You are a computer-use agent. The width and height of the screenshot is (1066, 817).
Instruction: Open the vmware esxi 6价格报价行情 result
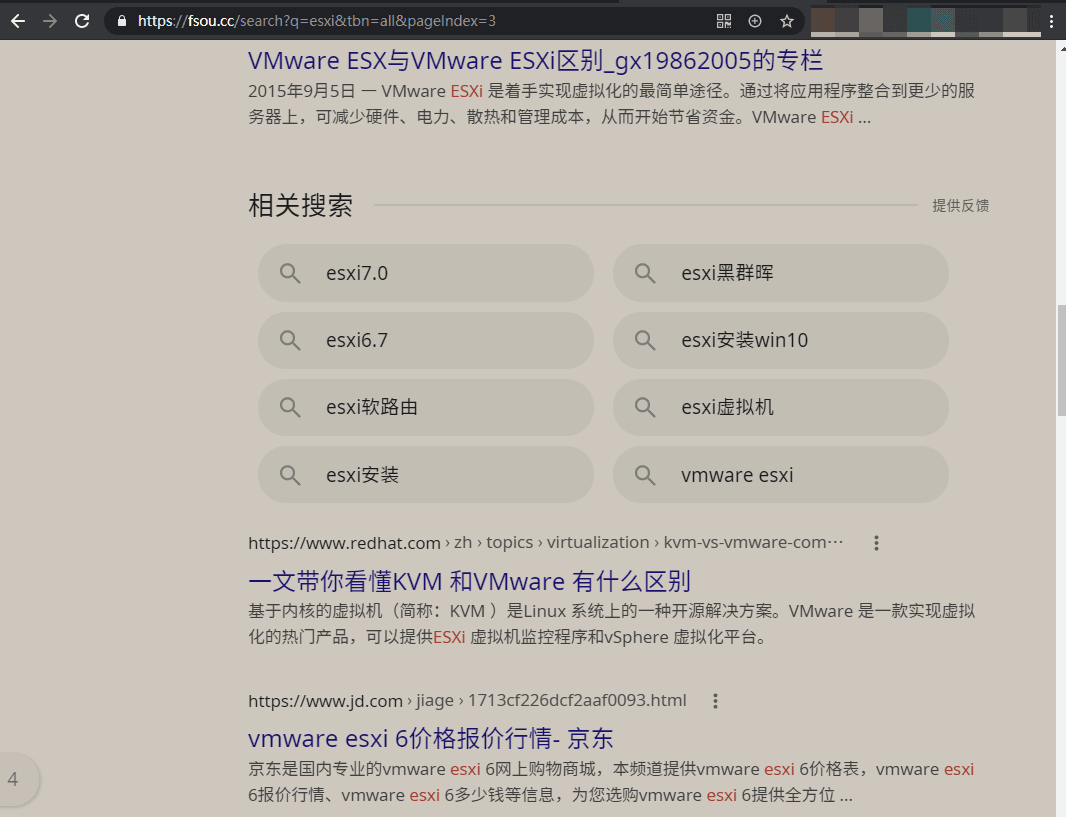(x=430, y=738)
